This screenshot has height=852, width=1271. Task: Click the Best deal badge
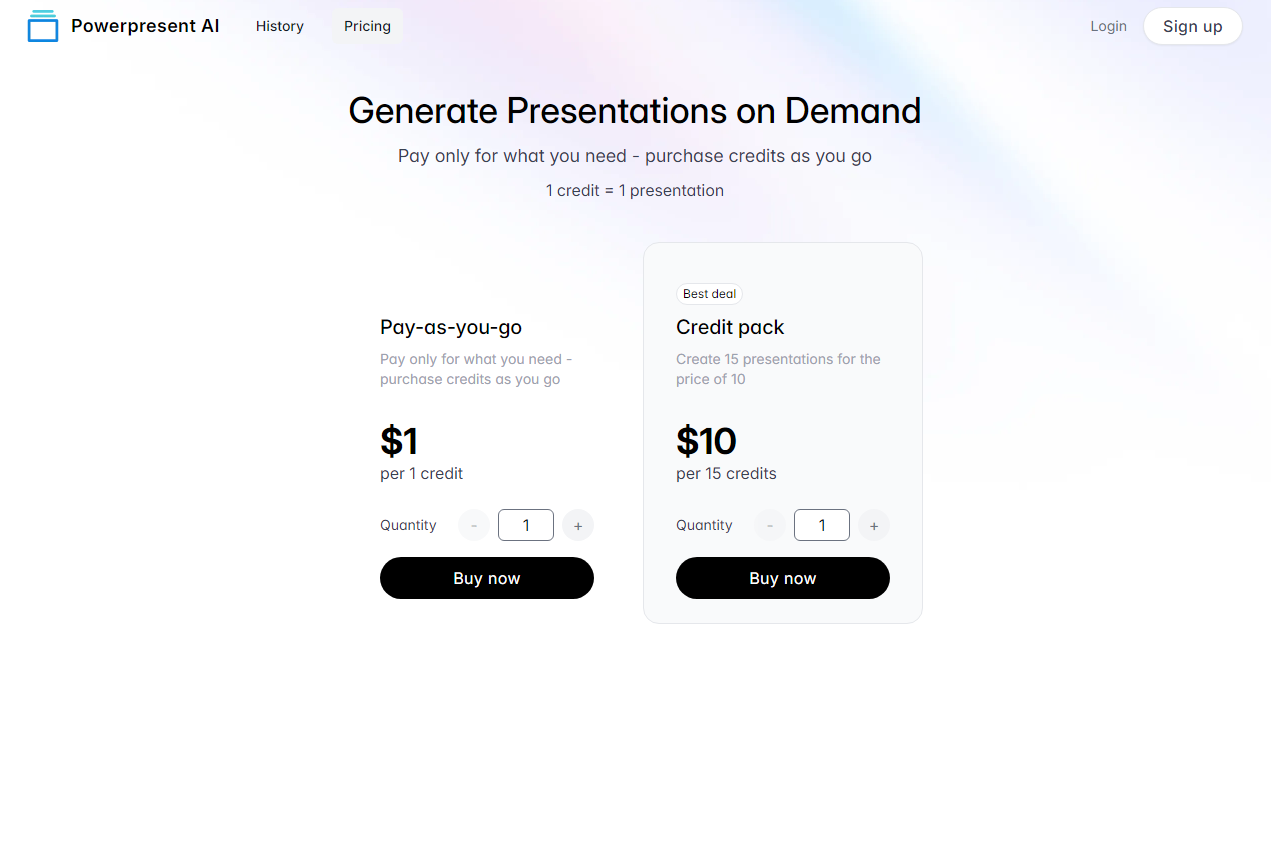pyautogui.click(x=710, y=294)
